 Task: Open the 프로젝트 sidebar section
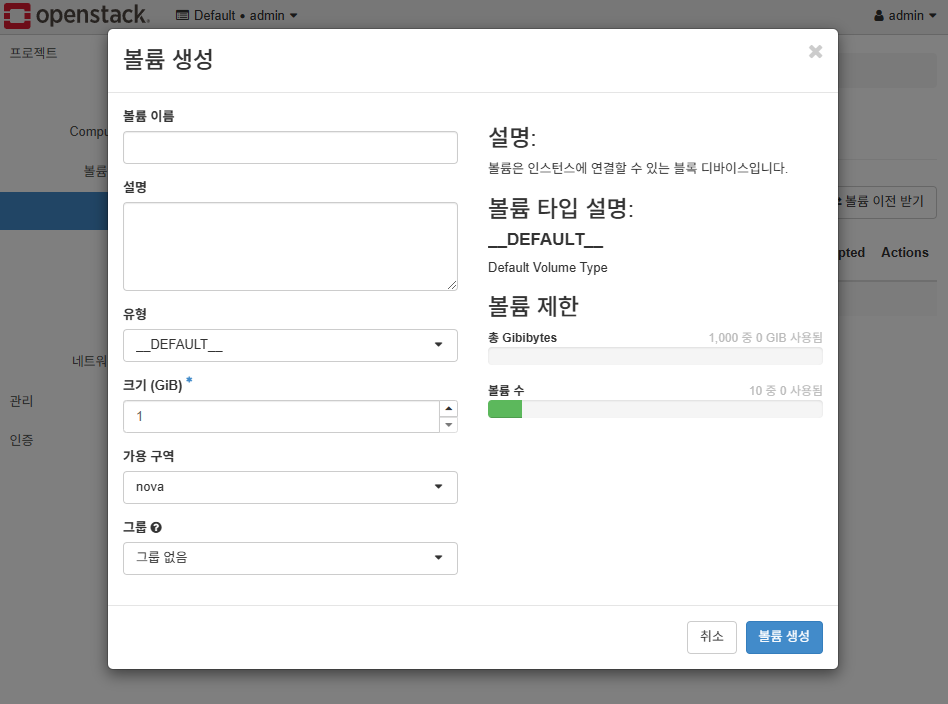pos(34,53)
